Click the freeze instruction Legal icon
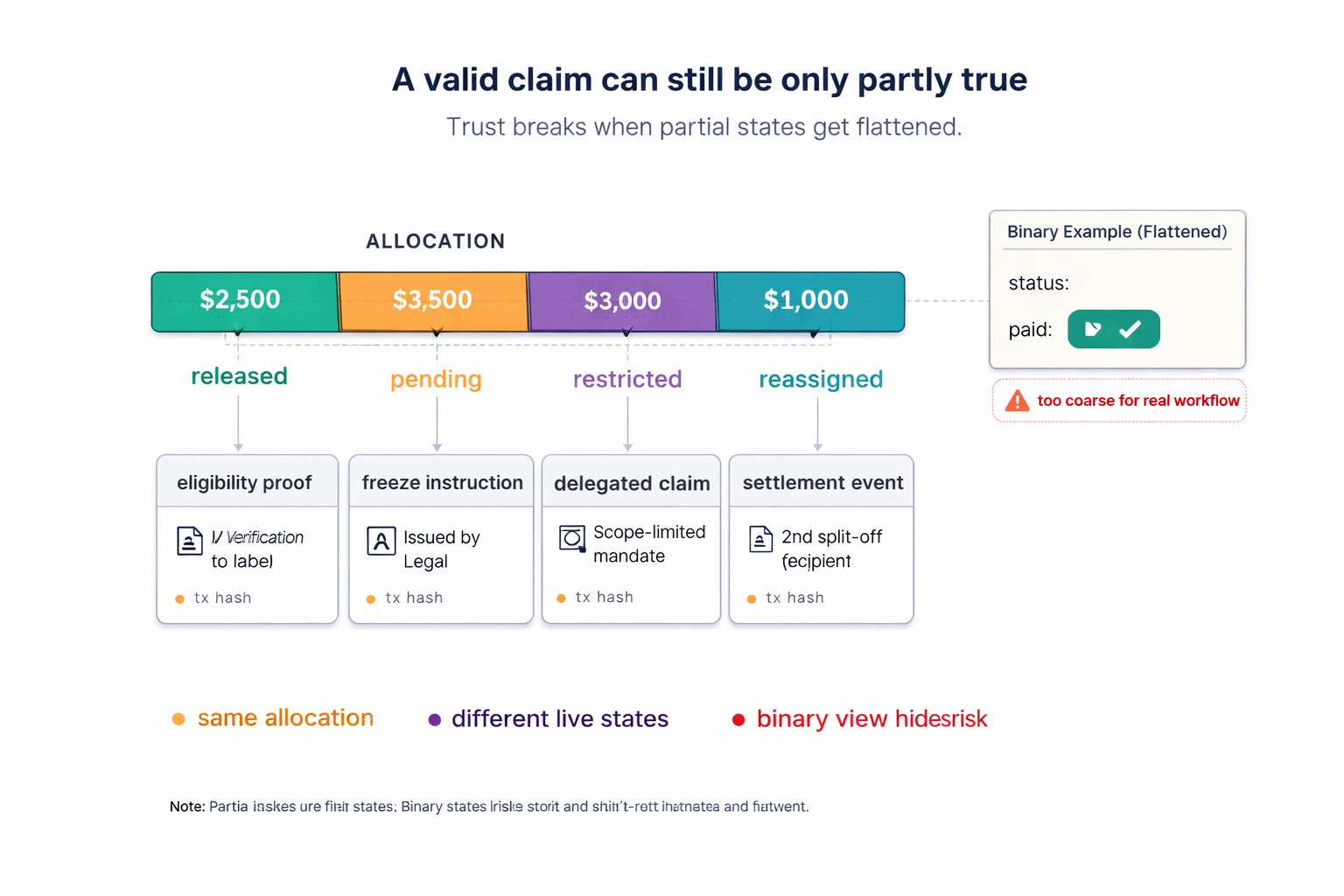Image resolution: width=1344 pixels, height=896 pixels. tap(381, 541)
